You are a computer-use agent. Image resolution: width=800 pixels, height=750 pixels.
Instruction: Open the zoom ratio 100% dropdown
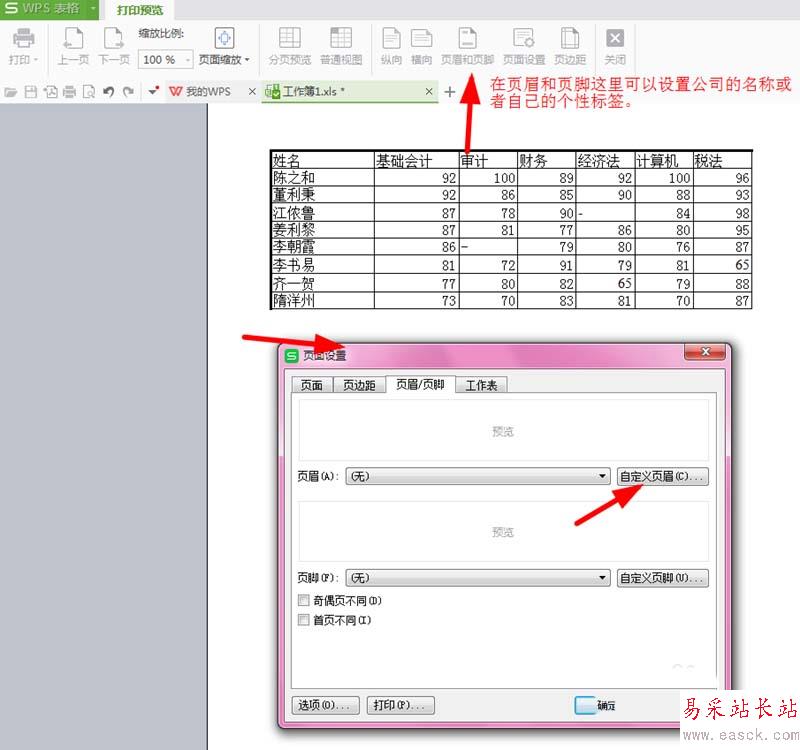tap(188, 60)
